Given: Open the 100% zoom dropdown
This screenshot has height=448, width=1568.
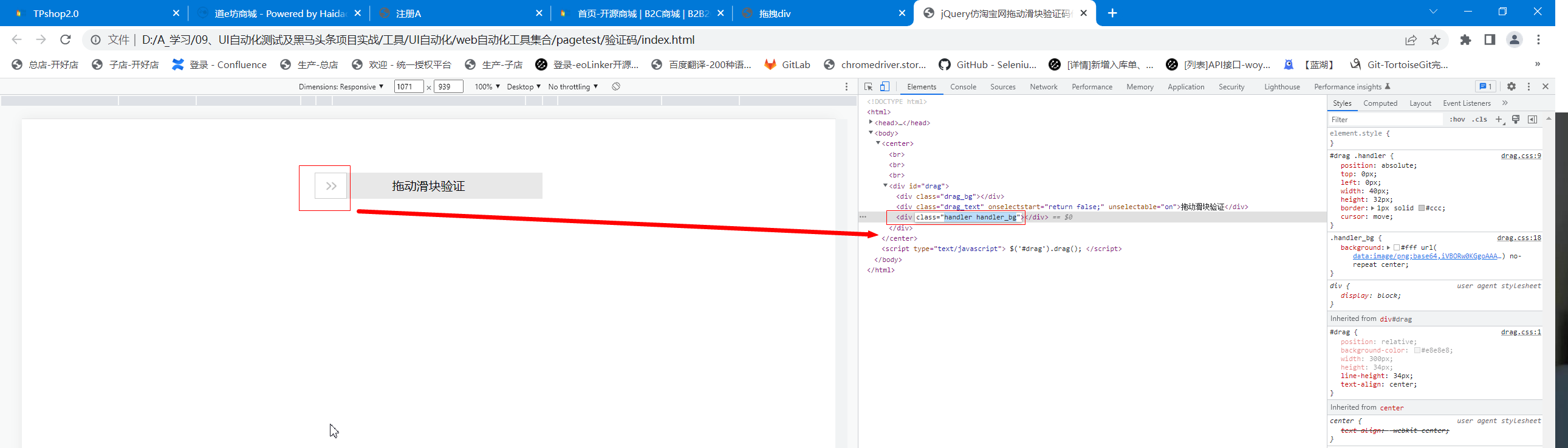Looking at the screenshot, I should coord(487,86).
